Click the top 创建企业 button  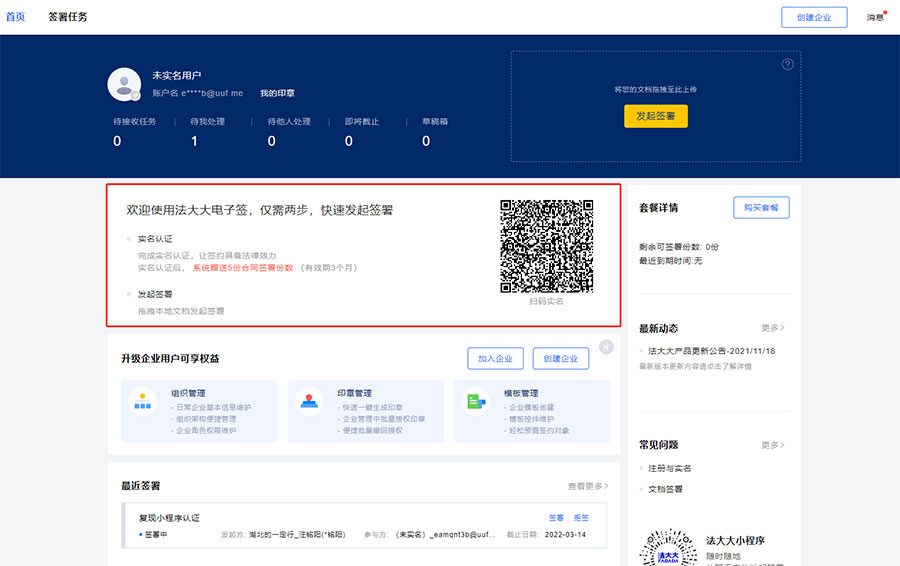(814, 17)
